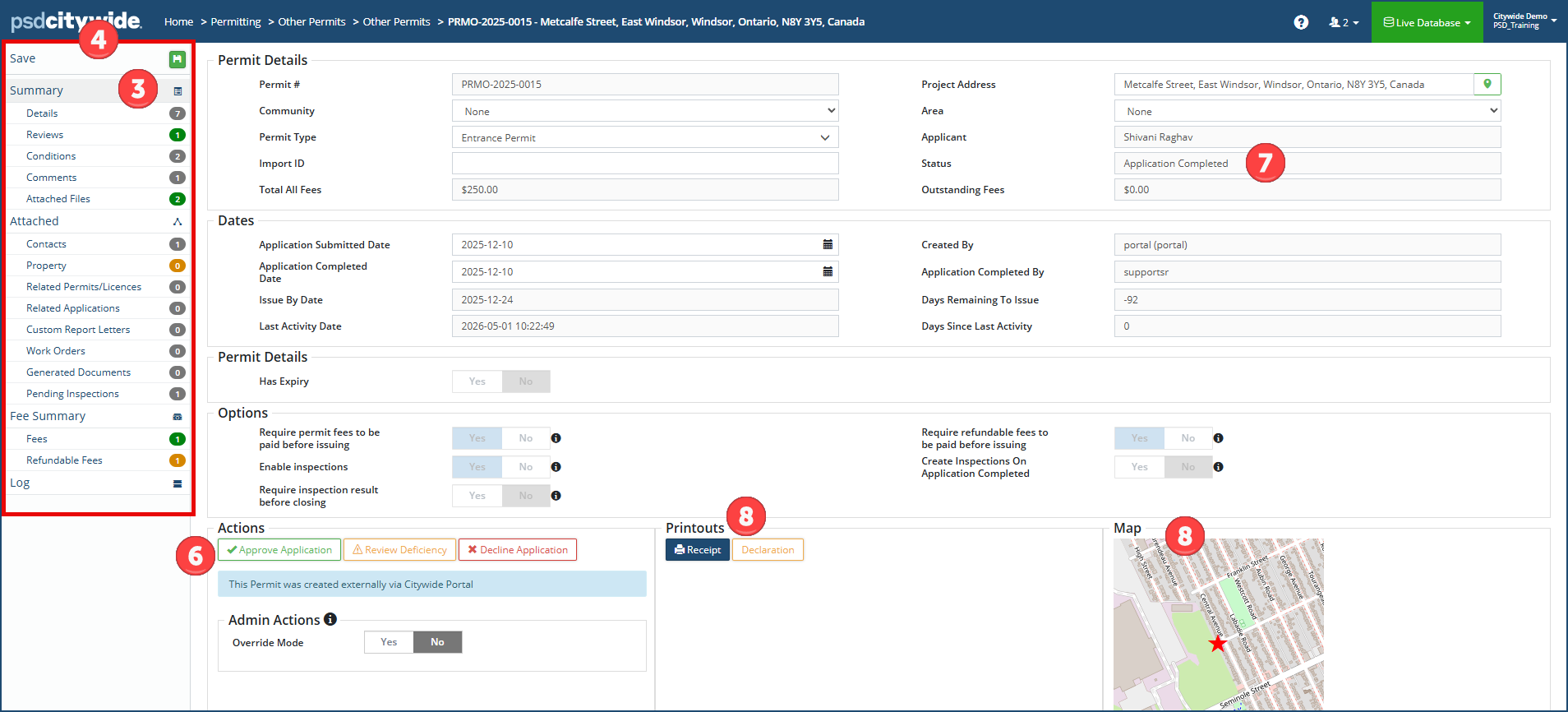
Task: Open the users icon in top bar
Action: pos(1343,22)
